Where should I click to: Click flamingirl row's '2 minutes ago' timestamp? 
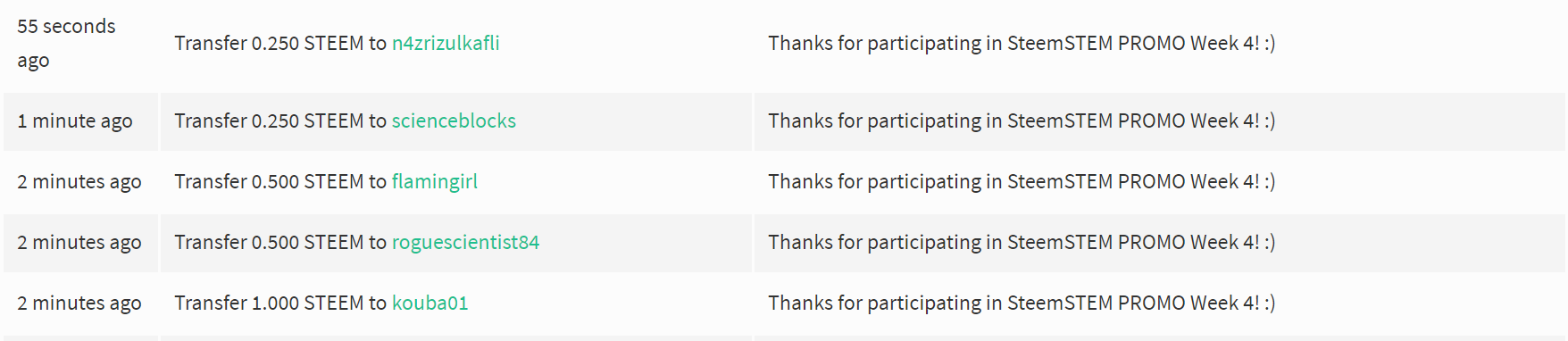click(79, 181)
